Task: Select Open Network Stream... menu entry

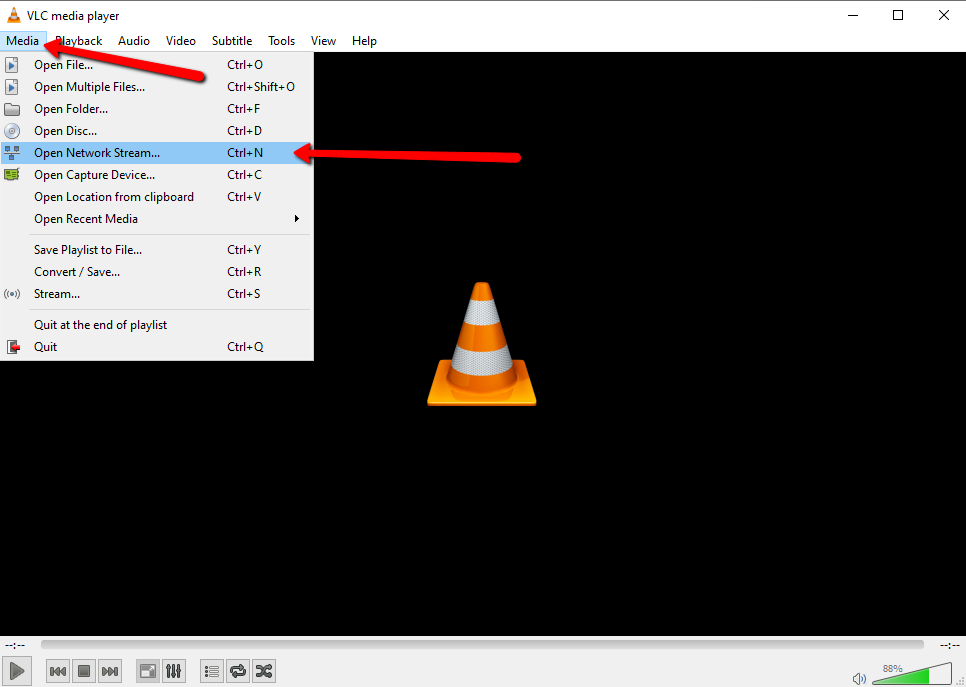Action: tap(157, 153)
